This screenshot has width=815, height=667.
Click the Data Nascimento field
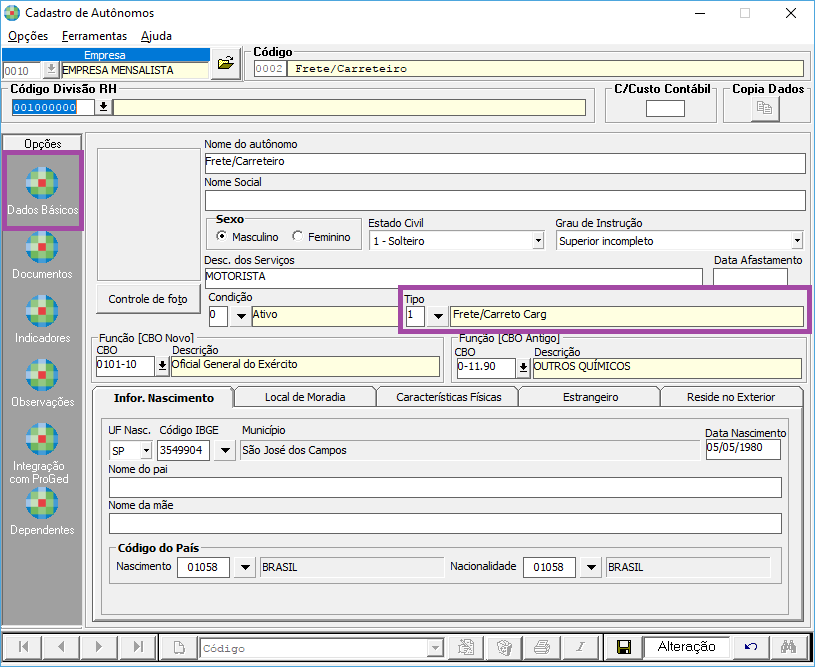coord(743,449)
